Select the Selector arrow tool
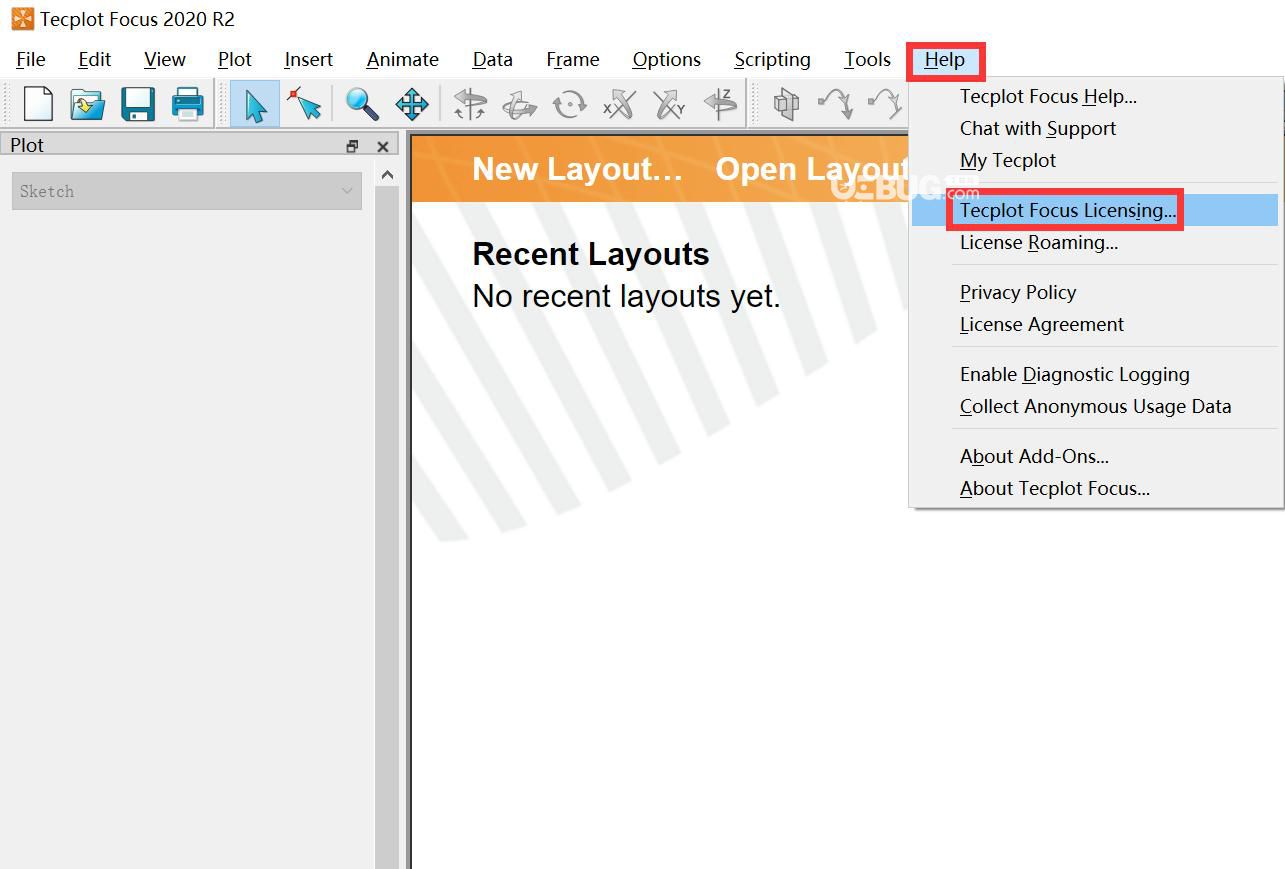The image size is (1285, 869). [255, 104]
